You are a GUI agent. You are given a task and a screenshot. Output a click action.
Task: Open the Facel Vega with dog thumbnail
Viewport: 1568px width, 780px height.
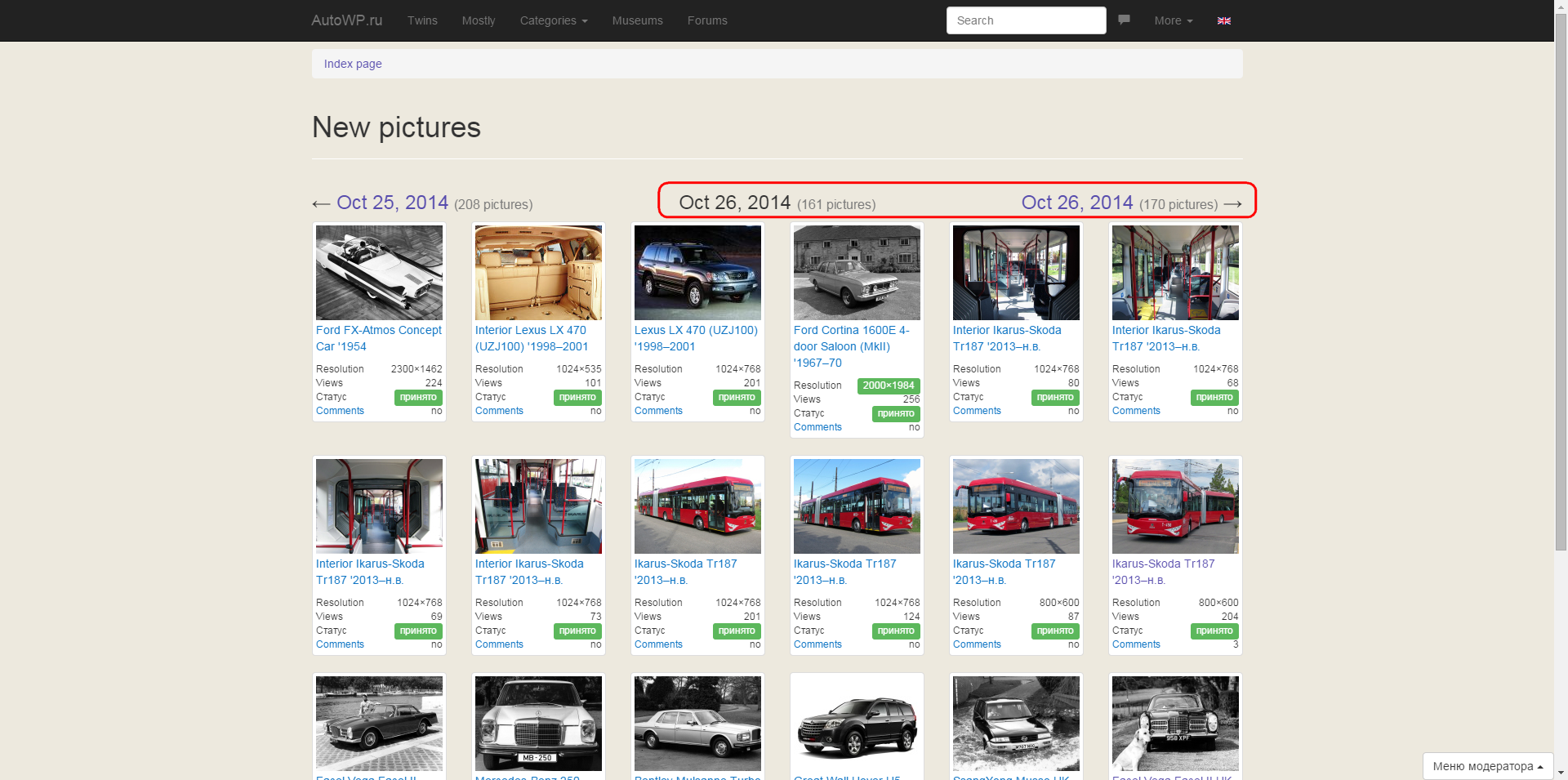coord(1175,724)
